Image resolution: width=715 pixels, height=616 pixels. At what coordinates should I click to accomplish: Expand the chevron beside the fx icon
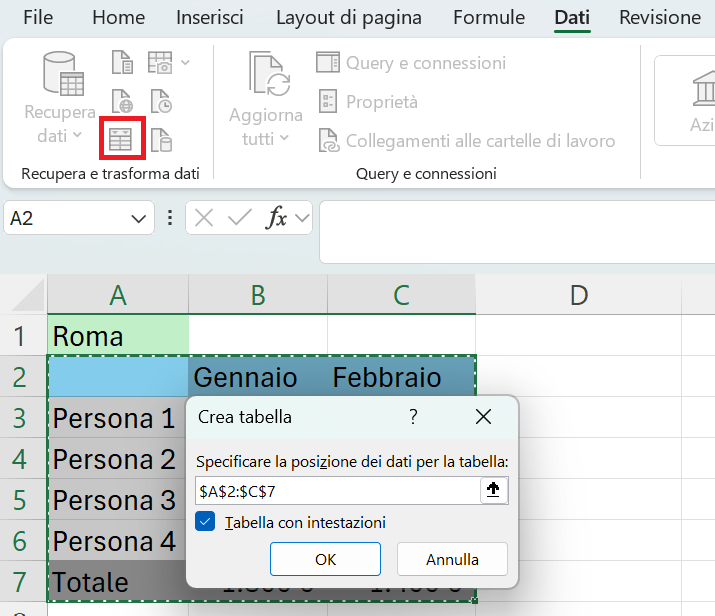pyautogui.click(x=302, y=218)
